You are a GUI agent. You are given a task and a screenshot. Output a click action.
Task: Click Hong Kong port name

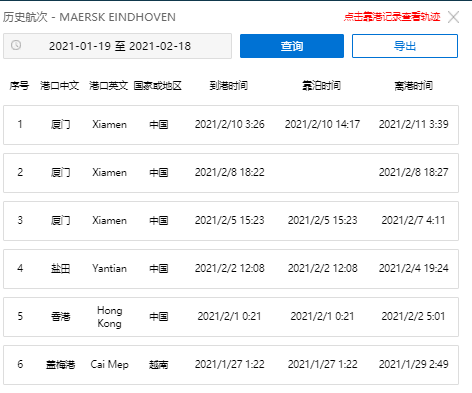click(110, 317)
